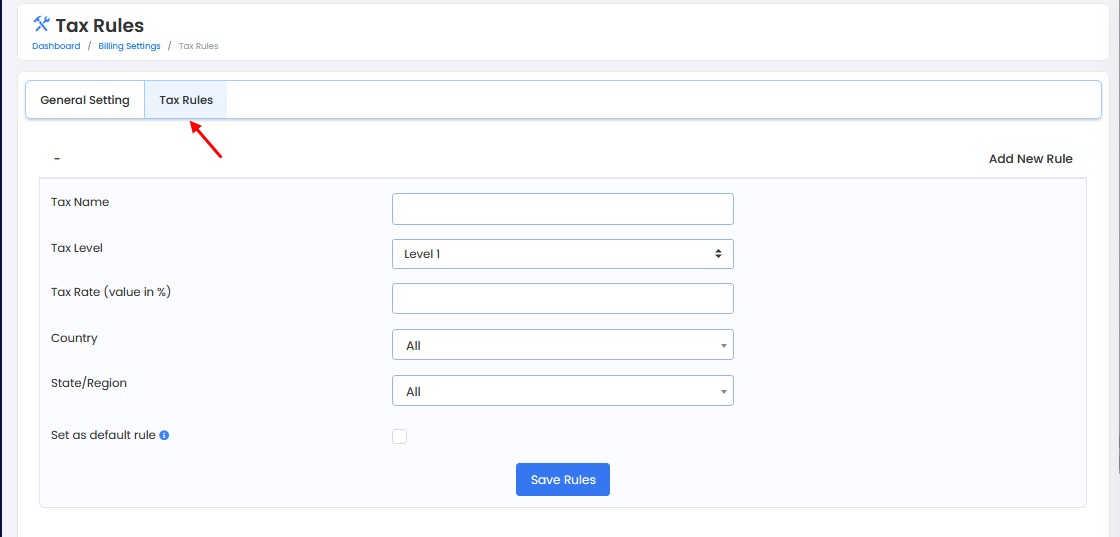The image size is (1120, 537).
Task: Expand the Country selector showing All
Action: 562,345
